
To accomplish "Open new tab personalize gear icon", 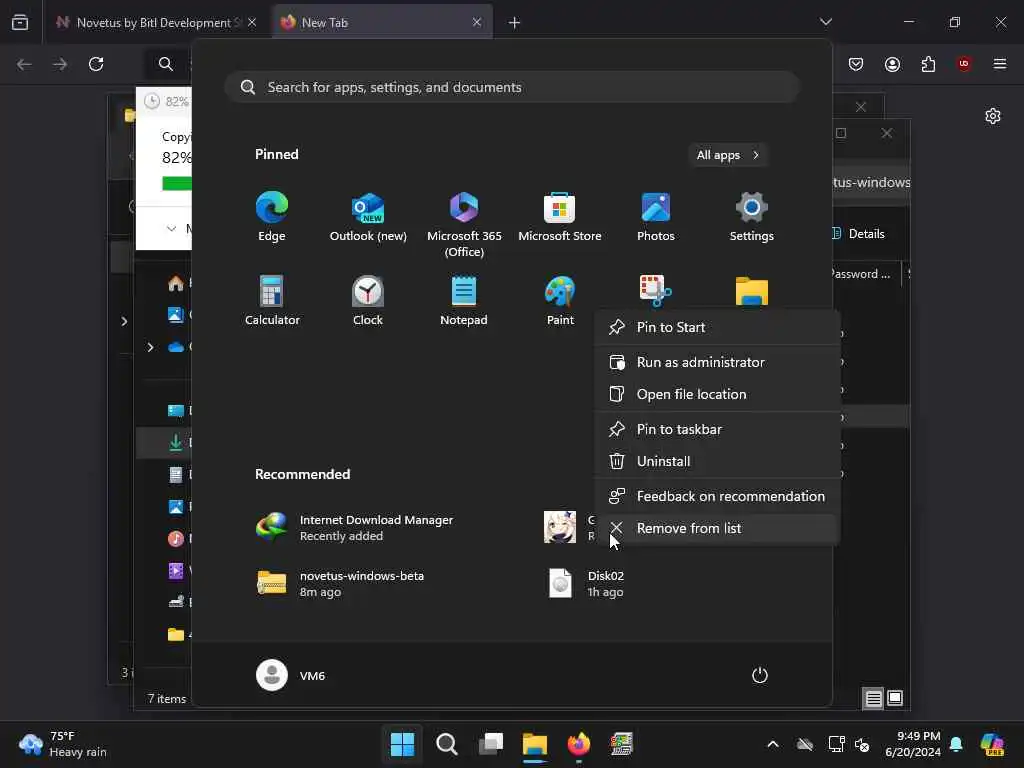I will (993, 116).
